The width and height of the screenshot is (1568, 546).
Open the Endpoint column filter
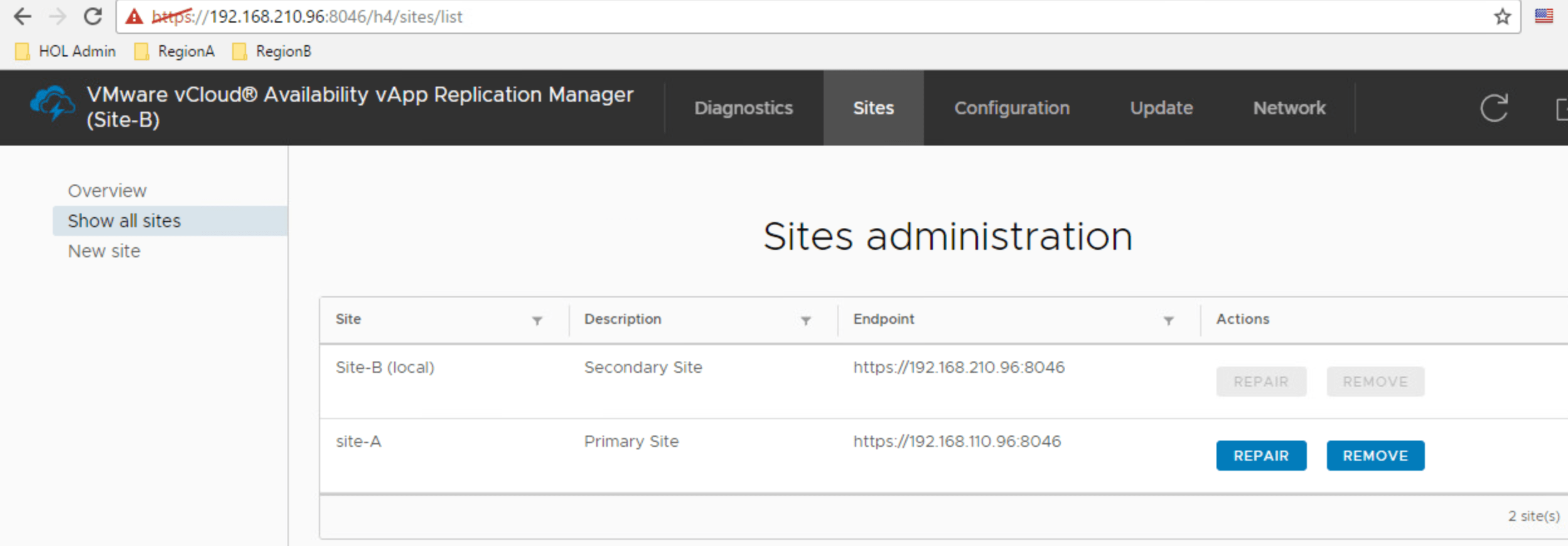[x=1168, y=321]
